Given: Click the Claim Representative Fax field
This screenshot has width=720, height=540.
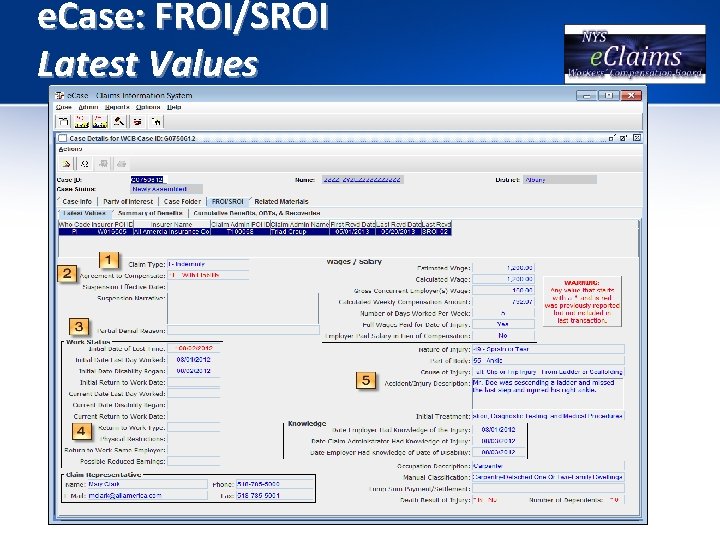Looking at the screenshot, I should click(x=275, y=495).
